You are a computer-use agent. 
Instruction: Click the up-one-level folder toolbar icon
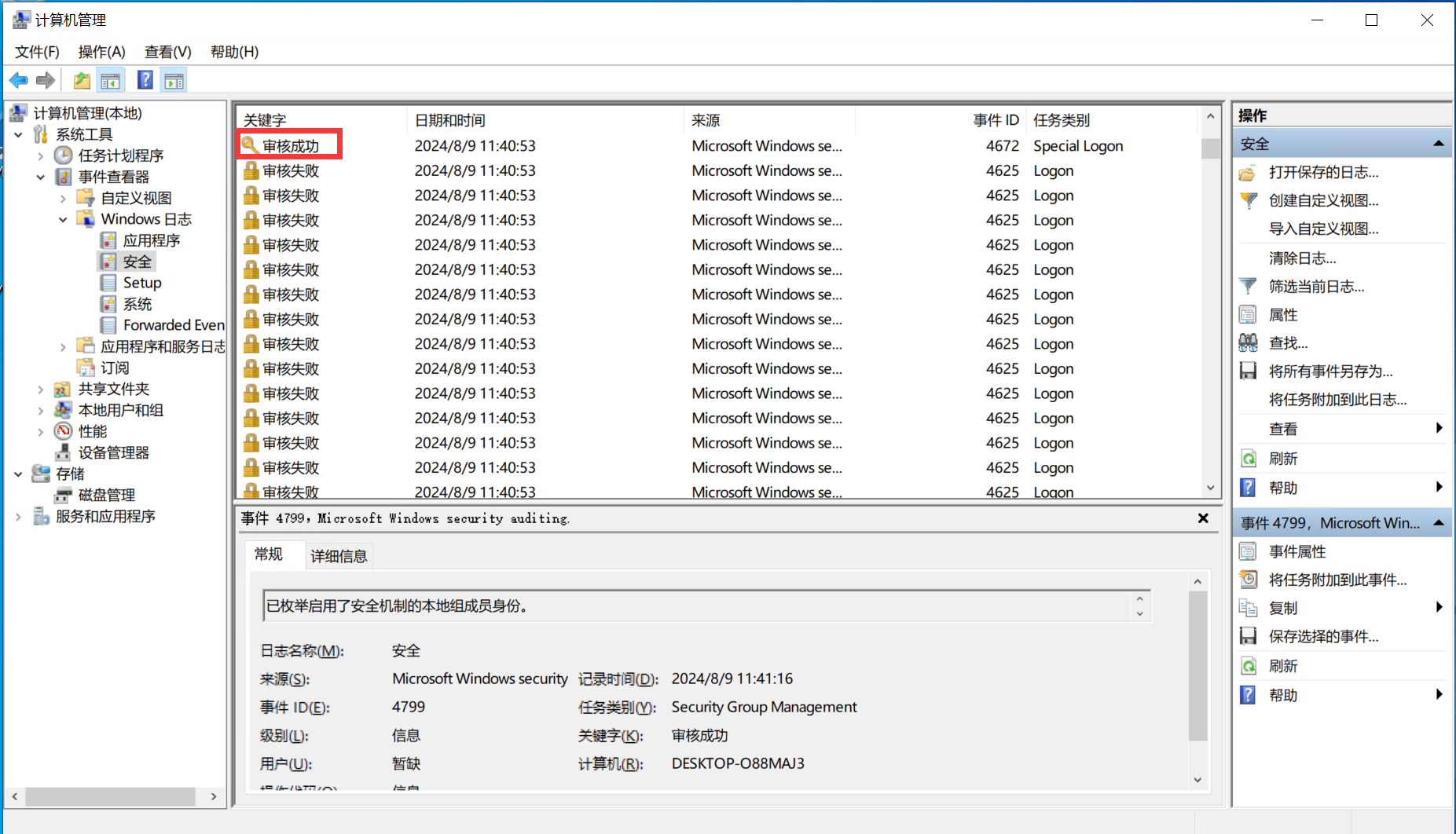[82, 80]
